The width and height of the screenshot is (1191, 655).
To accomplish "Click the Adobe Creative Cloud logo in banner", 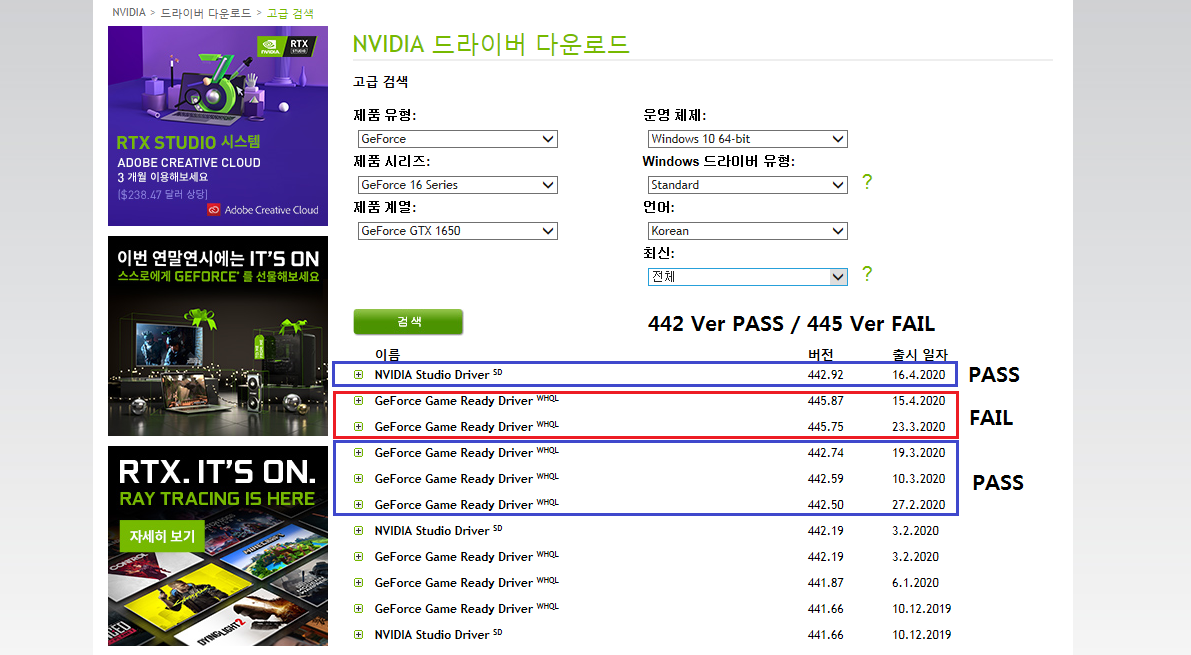I will pyautogui.click(x=264, y=210).
